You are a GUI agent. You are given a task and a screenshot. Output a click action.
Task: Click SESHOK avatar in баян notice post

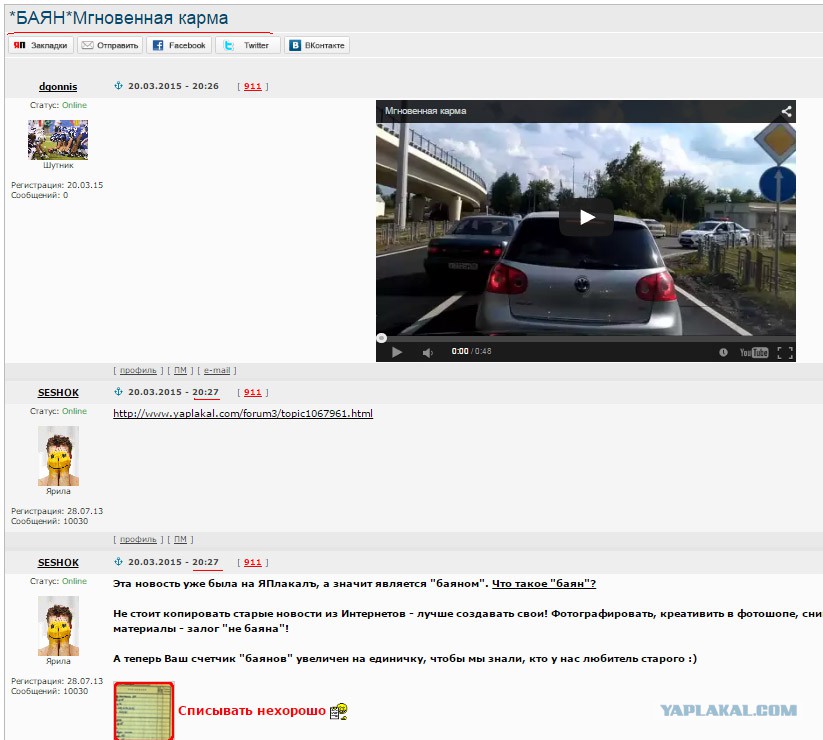click(x=58, y=626)
